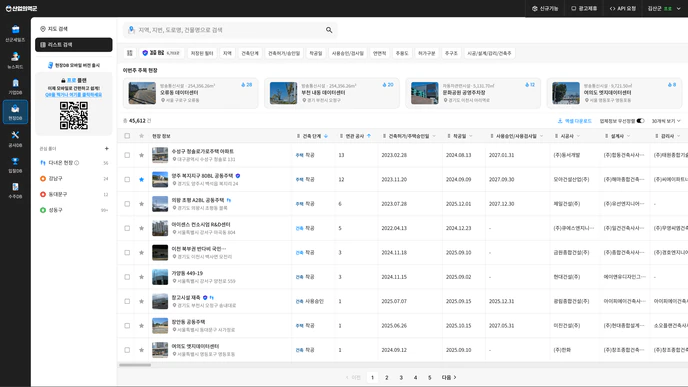Viewport: 688px width, 387px height.
Task: Open 뉴스피드 in the dark sidebar
Action: point(15,60)
